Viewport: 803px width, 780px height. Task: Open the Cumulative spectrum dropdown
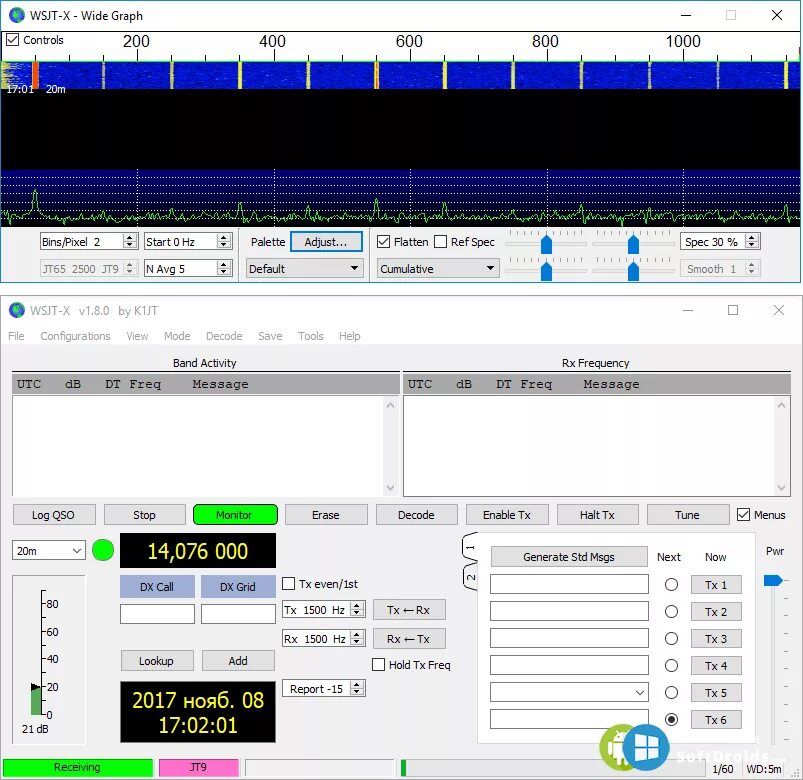point(438,268)
